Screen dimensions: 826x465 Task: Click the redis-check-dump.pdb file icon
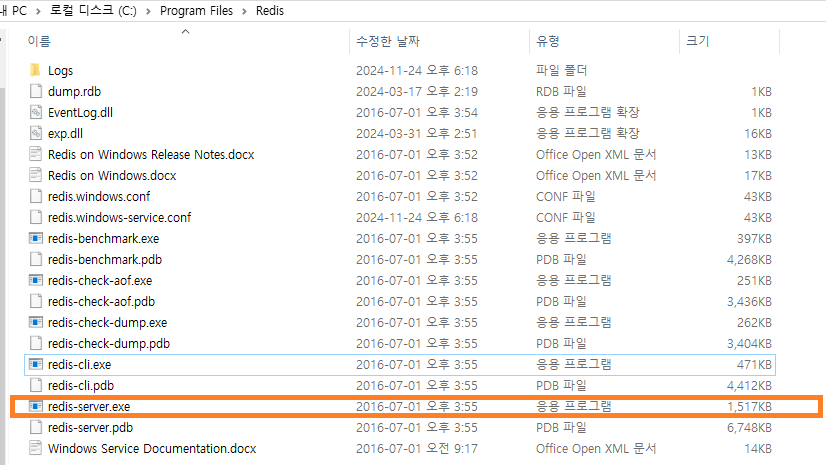[x=35, y=343]
